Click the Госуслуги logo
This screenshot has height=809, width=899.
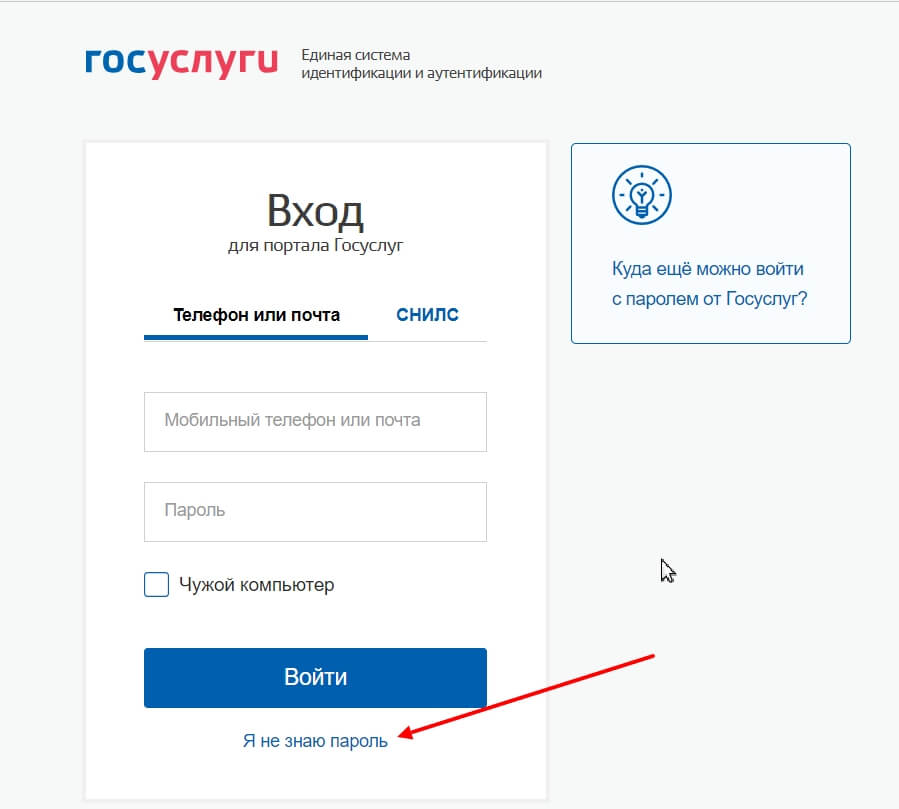tap(182, 62)
